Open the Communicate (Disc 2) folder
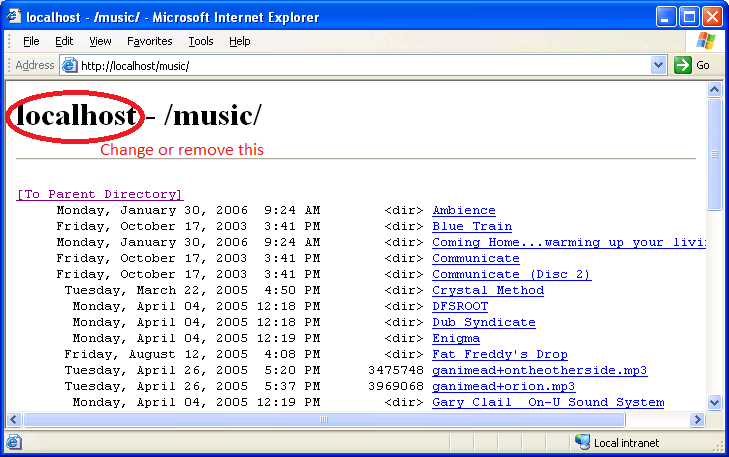 pyautogui.click(x=511, y=274)
